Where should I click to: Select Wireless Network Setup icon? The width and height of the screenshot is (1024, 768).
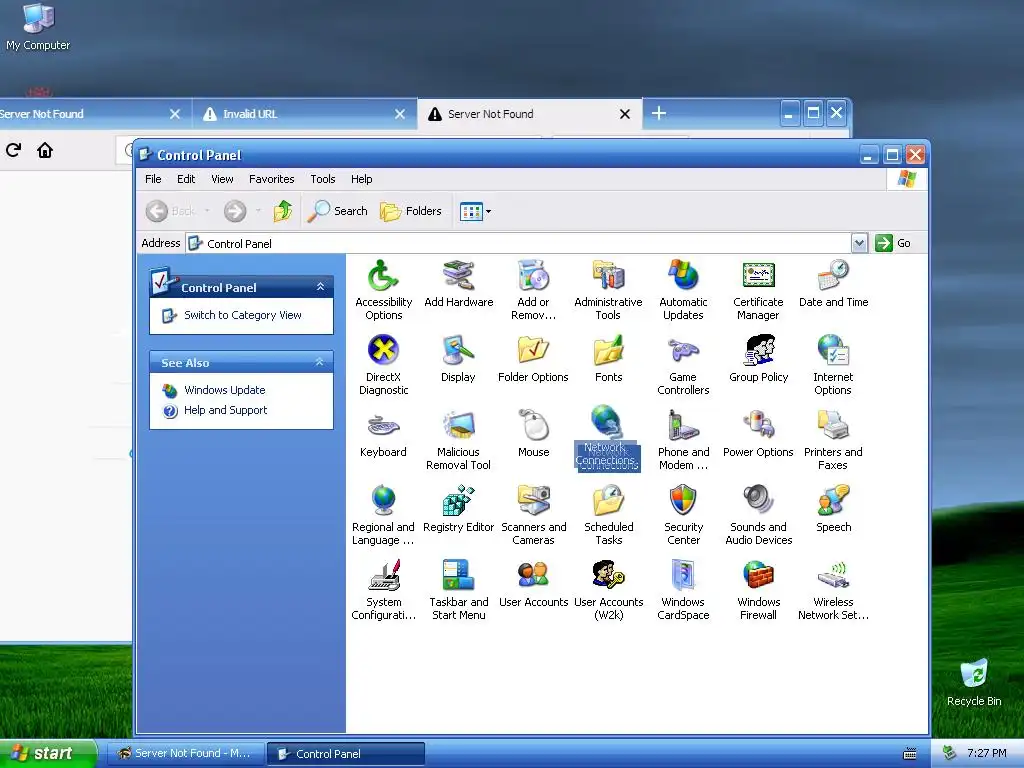833,590
